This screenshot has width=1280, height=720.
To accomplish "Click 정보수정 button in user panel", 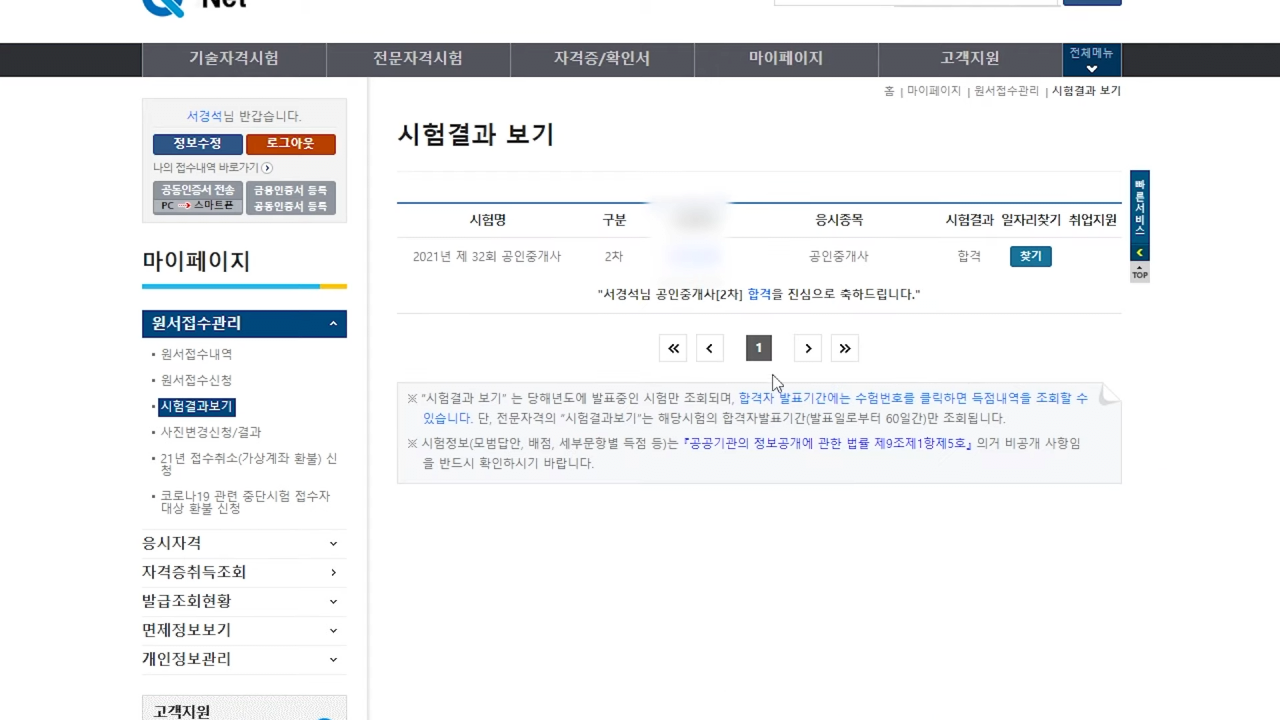I will click(197, 144).
